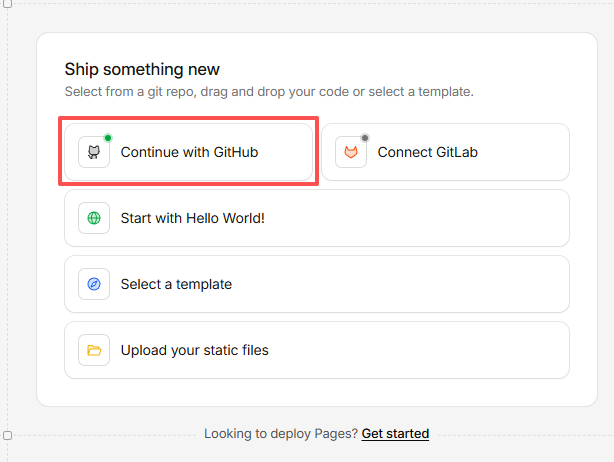The width and height of the screenshot is (614, 462).
Task: Start with Hello World! text option
Action: (x=193, y=218)
